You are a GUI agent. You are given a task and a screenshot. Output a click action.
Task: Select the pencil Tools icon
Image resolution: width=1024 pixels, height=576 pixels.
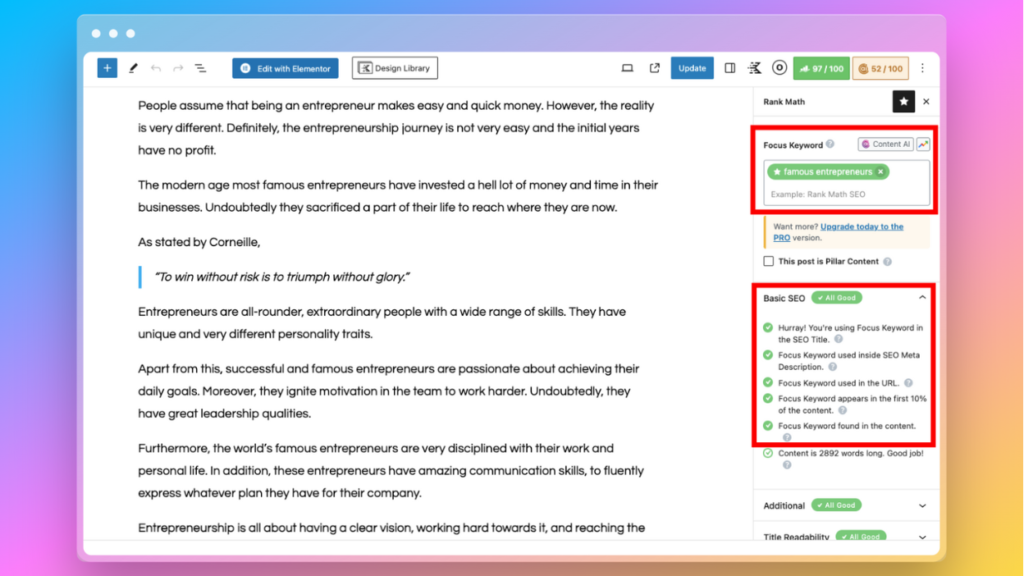(x=133, y=68)
